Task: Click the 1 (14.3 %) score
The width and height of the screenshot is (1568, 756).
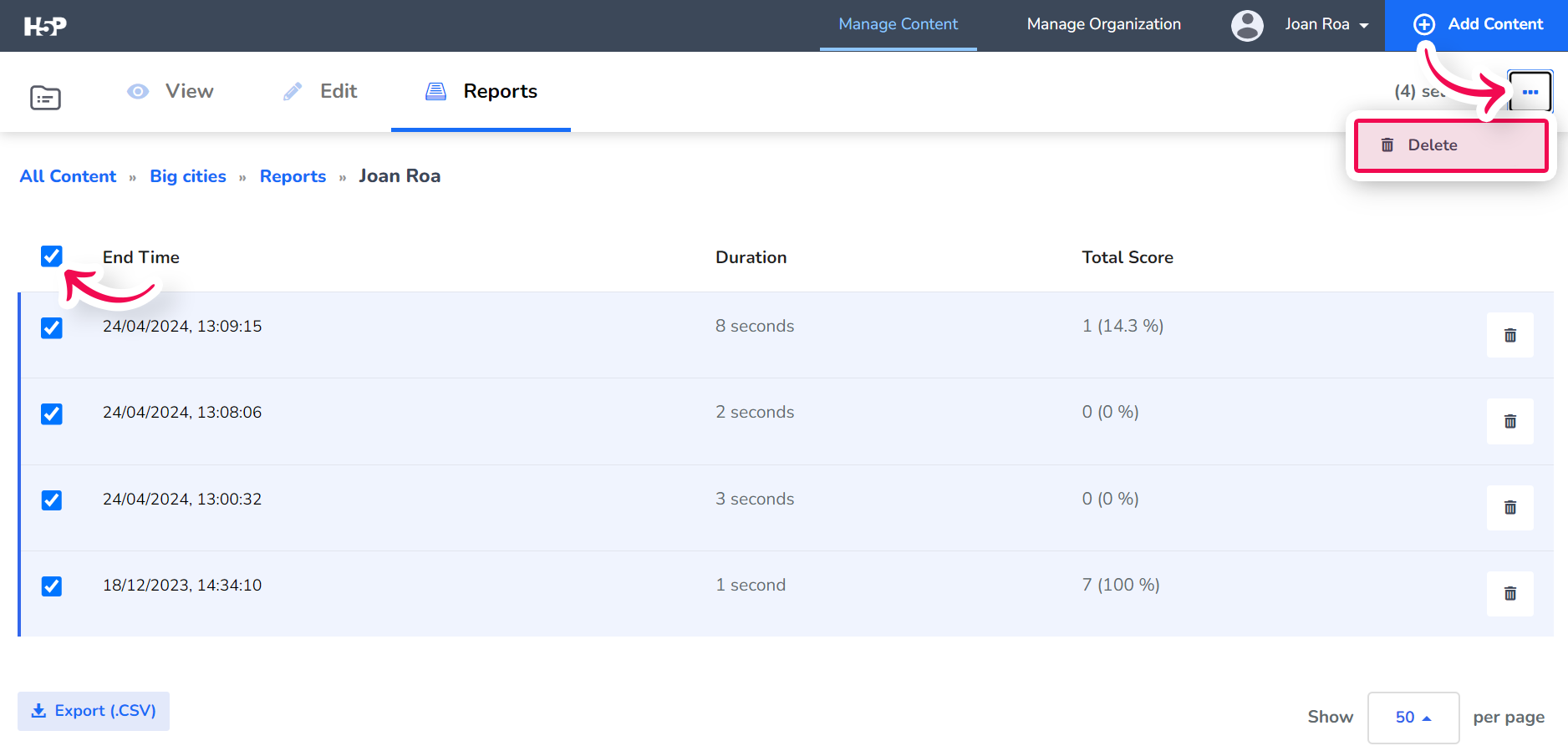Action: (1123, 326)
